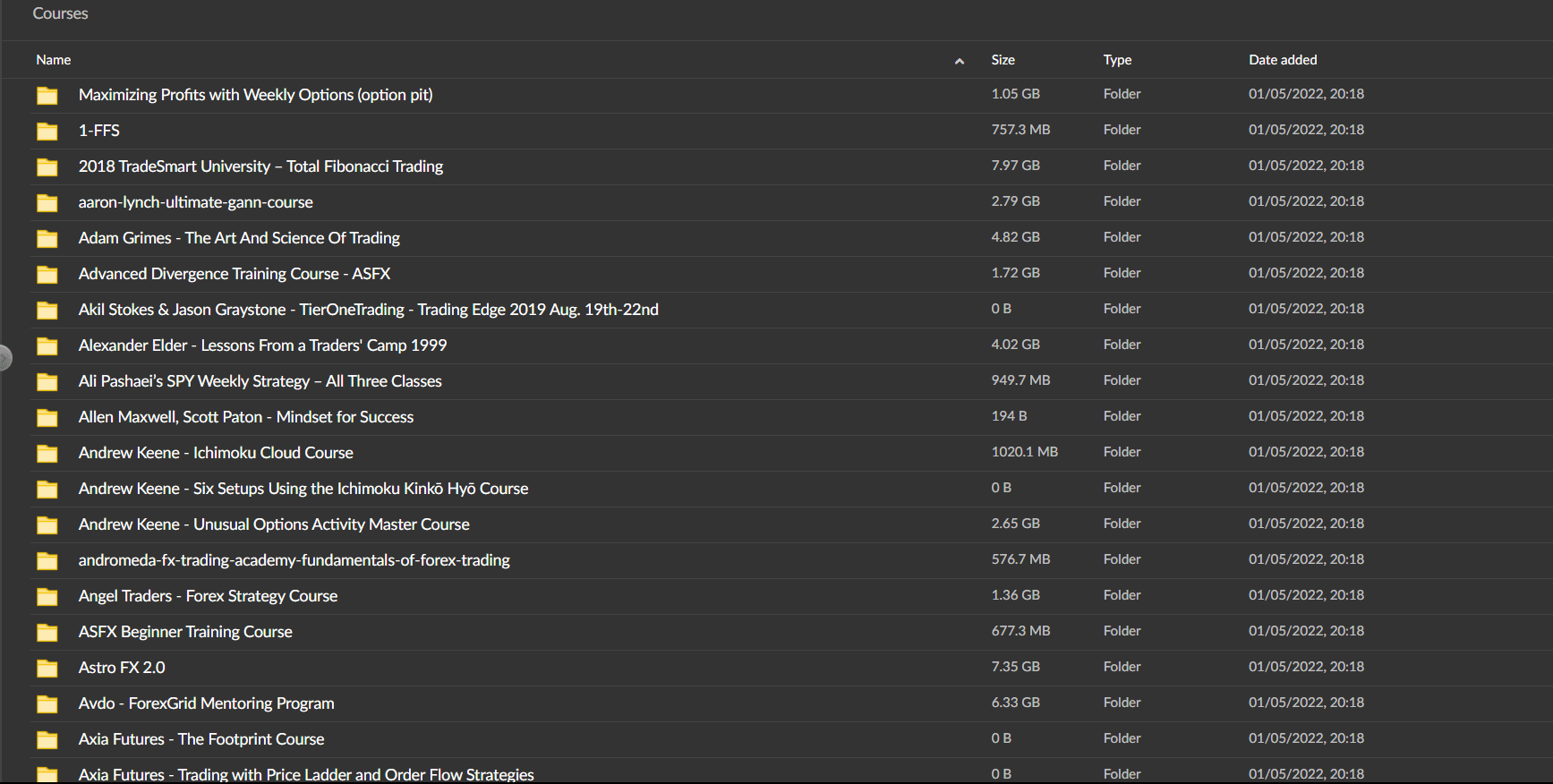The image size is (1553, 784).
Task: Open Adam Grimes Art And Science folder
Action: tap(239, 238)
